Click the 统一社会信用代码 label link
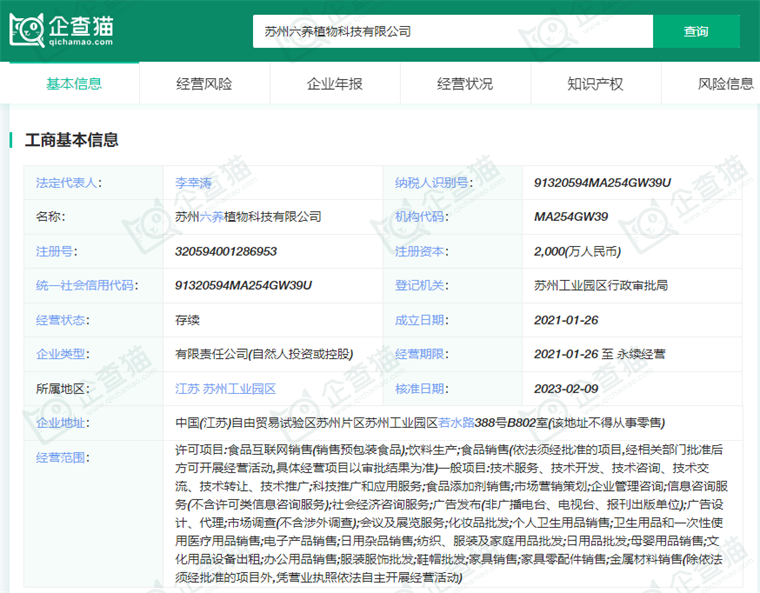This screenshot has width=760, height=593. tap(85, 285)
